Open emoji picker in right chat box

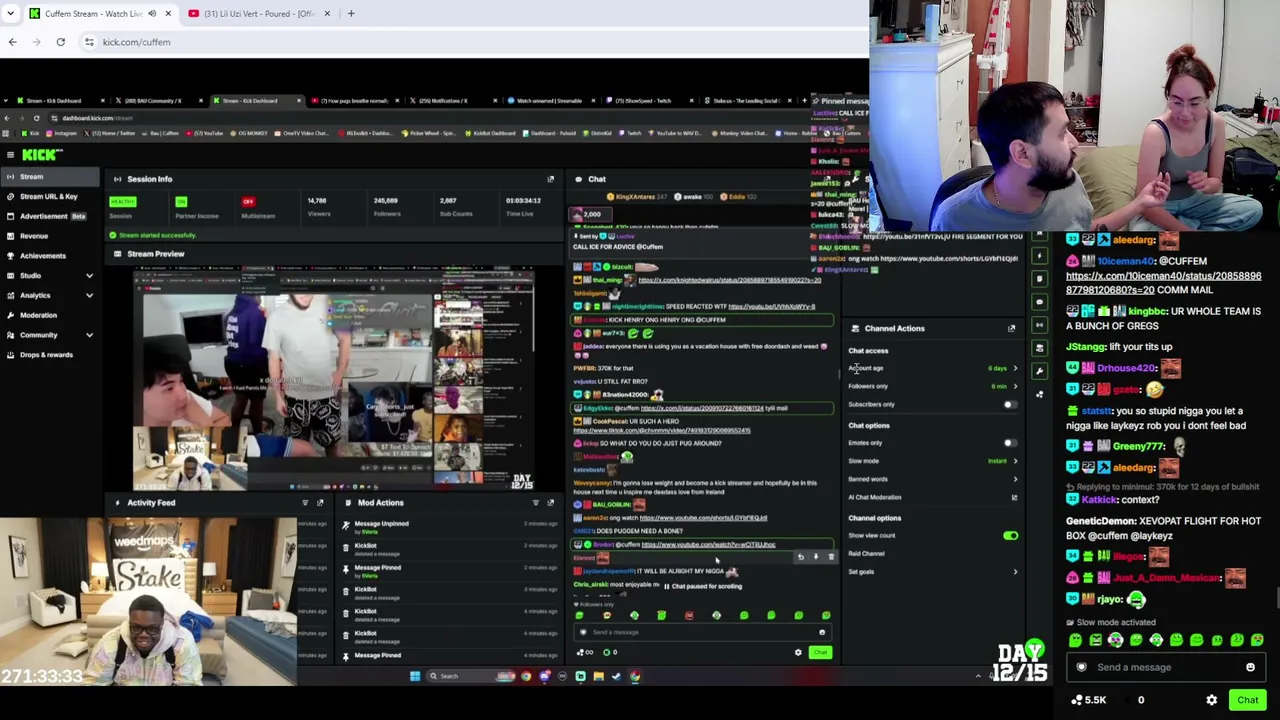[x=1250, y=667]
